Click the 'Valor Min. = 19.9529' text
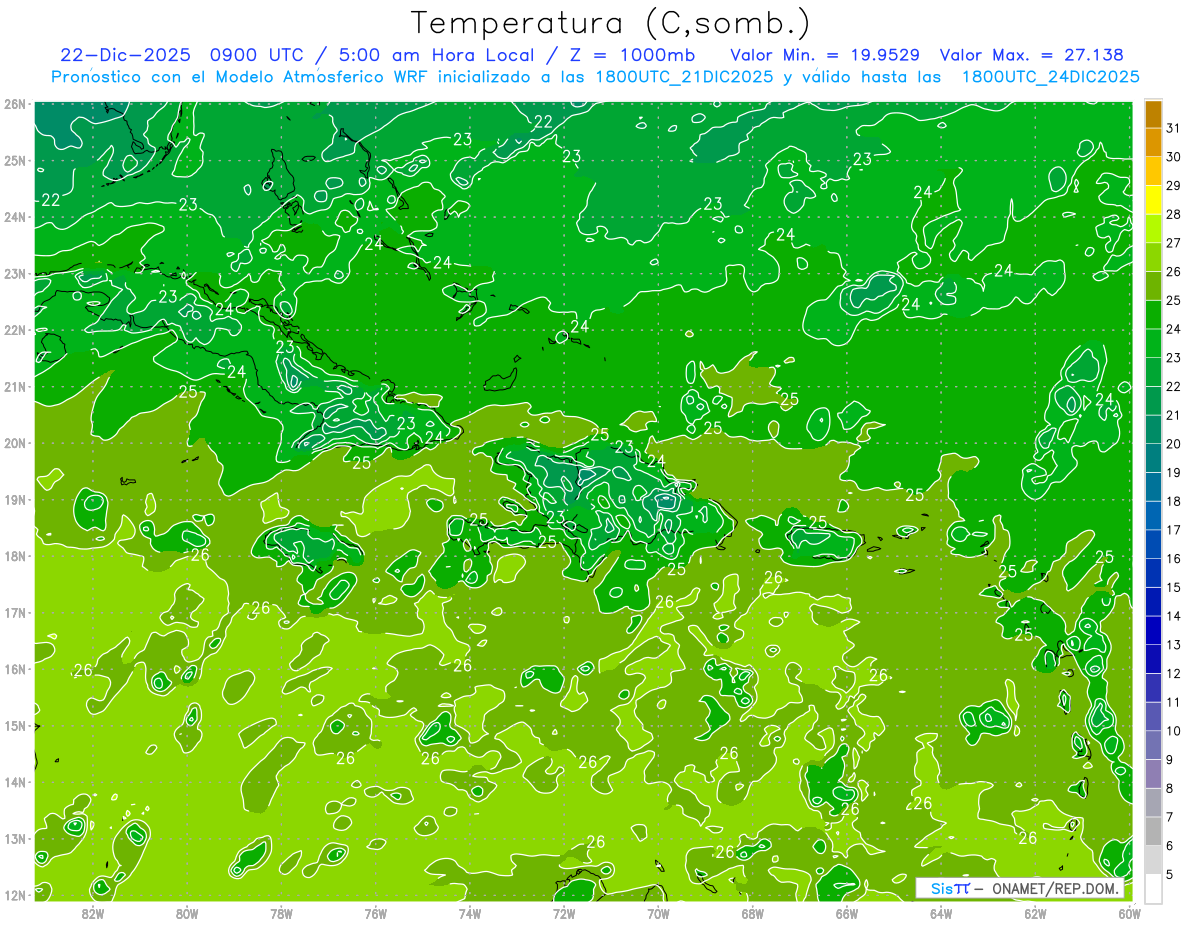This screenshot has width=1200, height=927. click(x=825, y=55)
